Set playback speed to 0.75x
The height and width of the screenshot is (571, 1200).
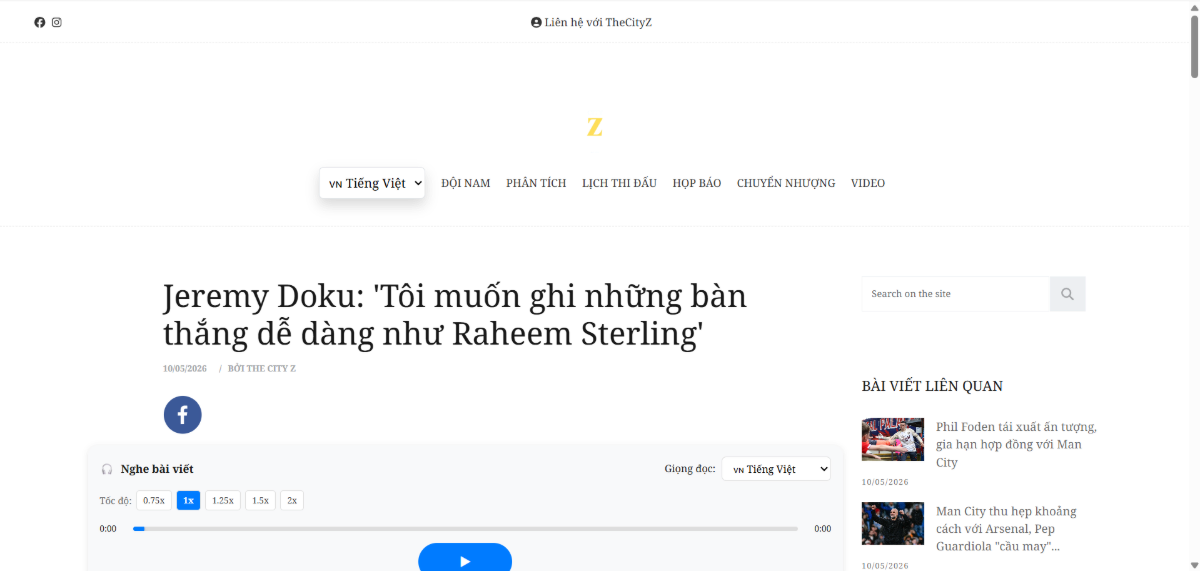[x=154, y=500]
